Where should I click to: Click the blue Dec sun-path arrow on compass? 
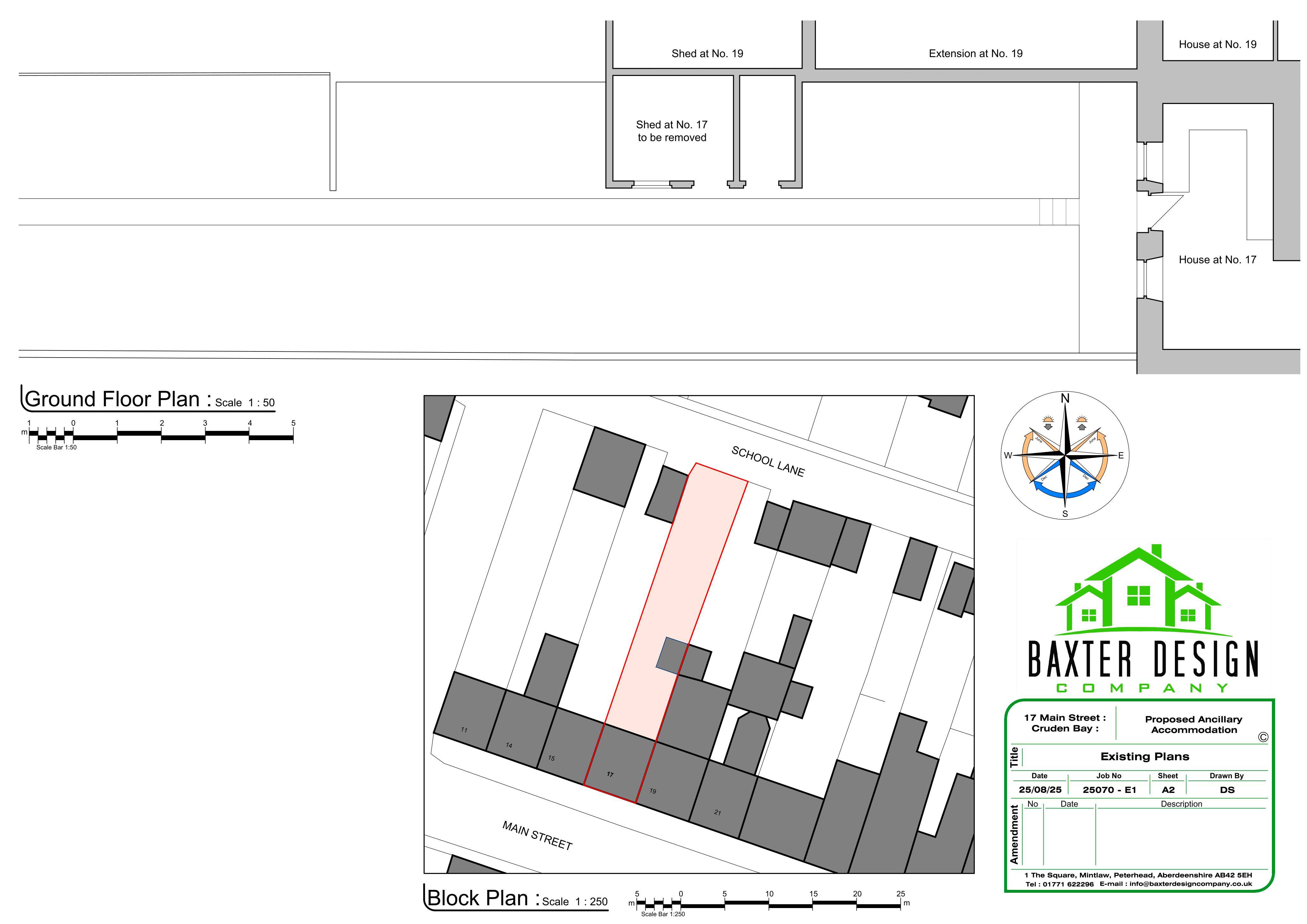[1064, 489]
